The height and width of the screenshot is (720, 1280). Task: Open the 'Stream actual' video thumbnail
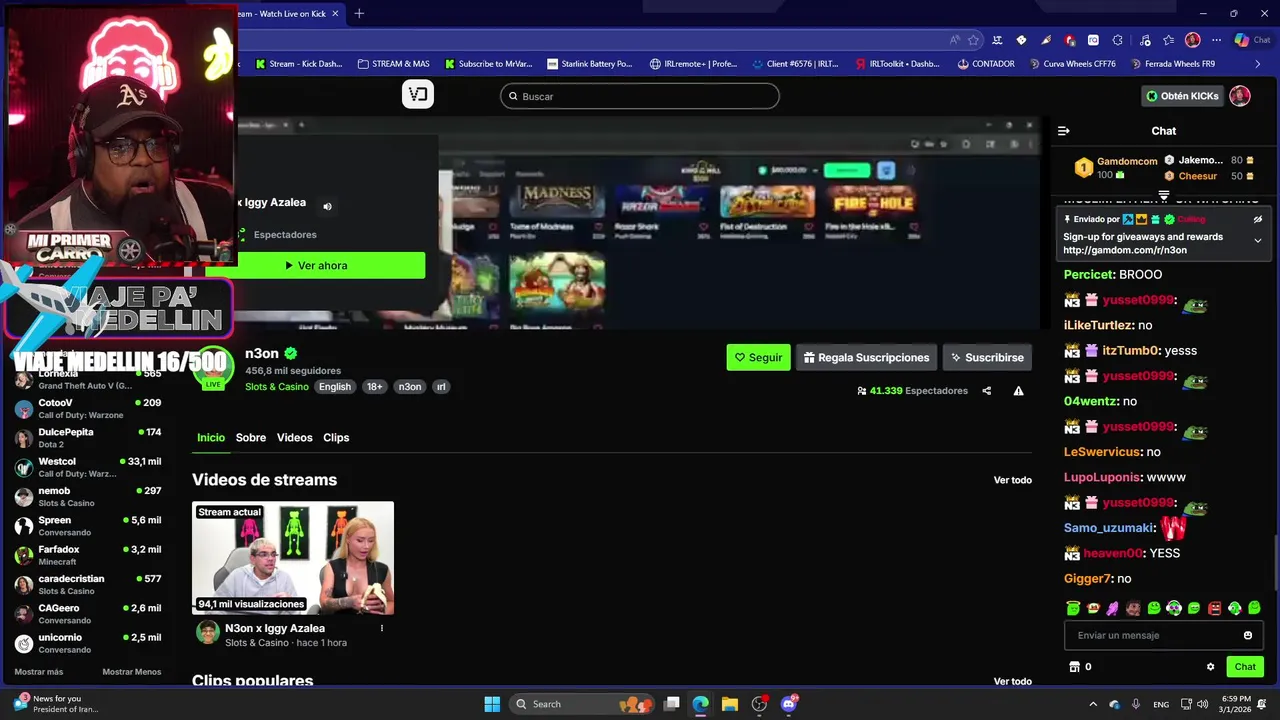pyautogui.click(x=293, y=558)
